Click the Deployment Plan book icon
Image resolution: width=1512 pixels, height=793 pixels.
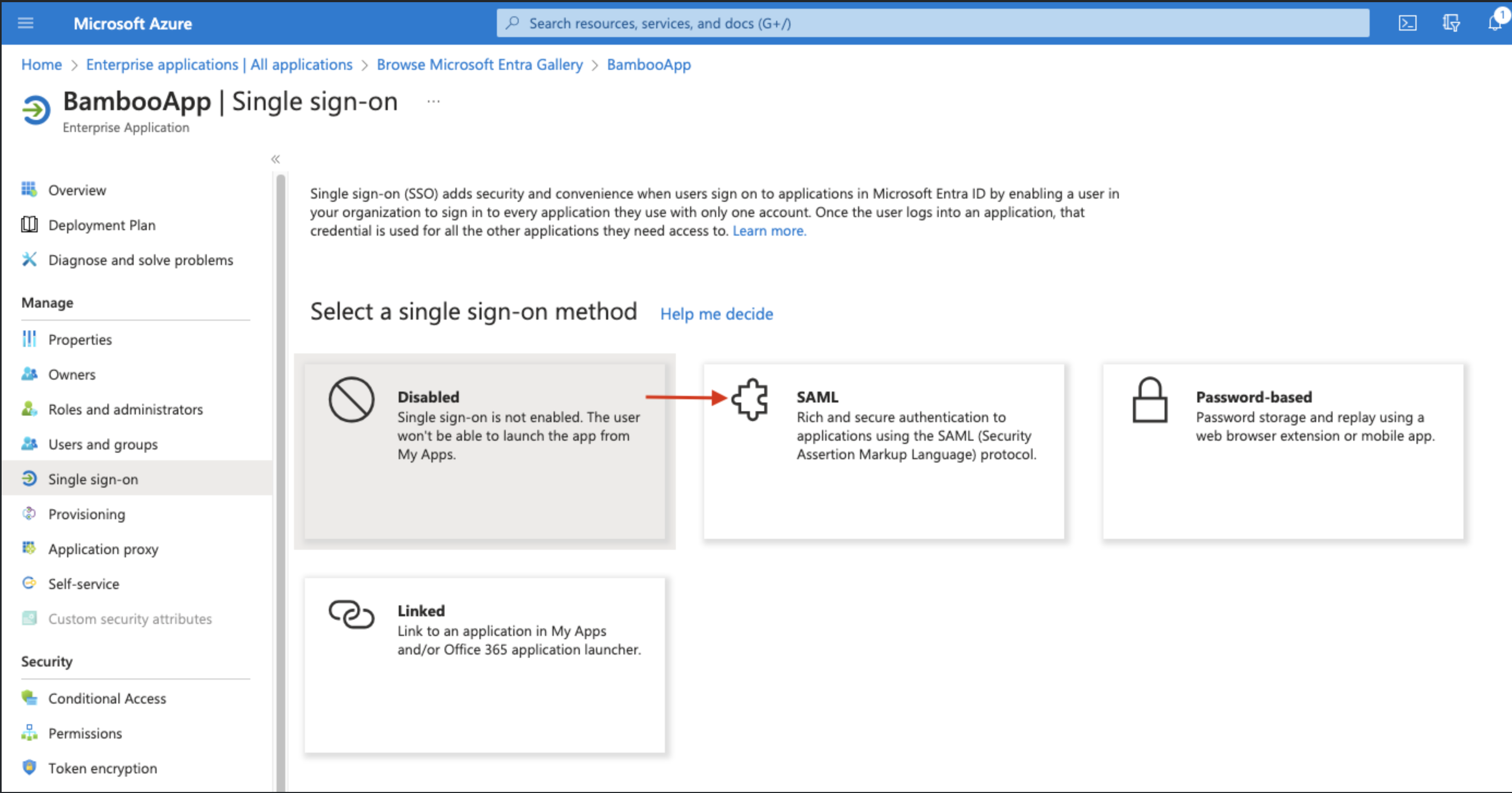point(29,224)
